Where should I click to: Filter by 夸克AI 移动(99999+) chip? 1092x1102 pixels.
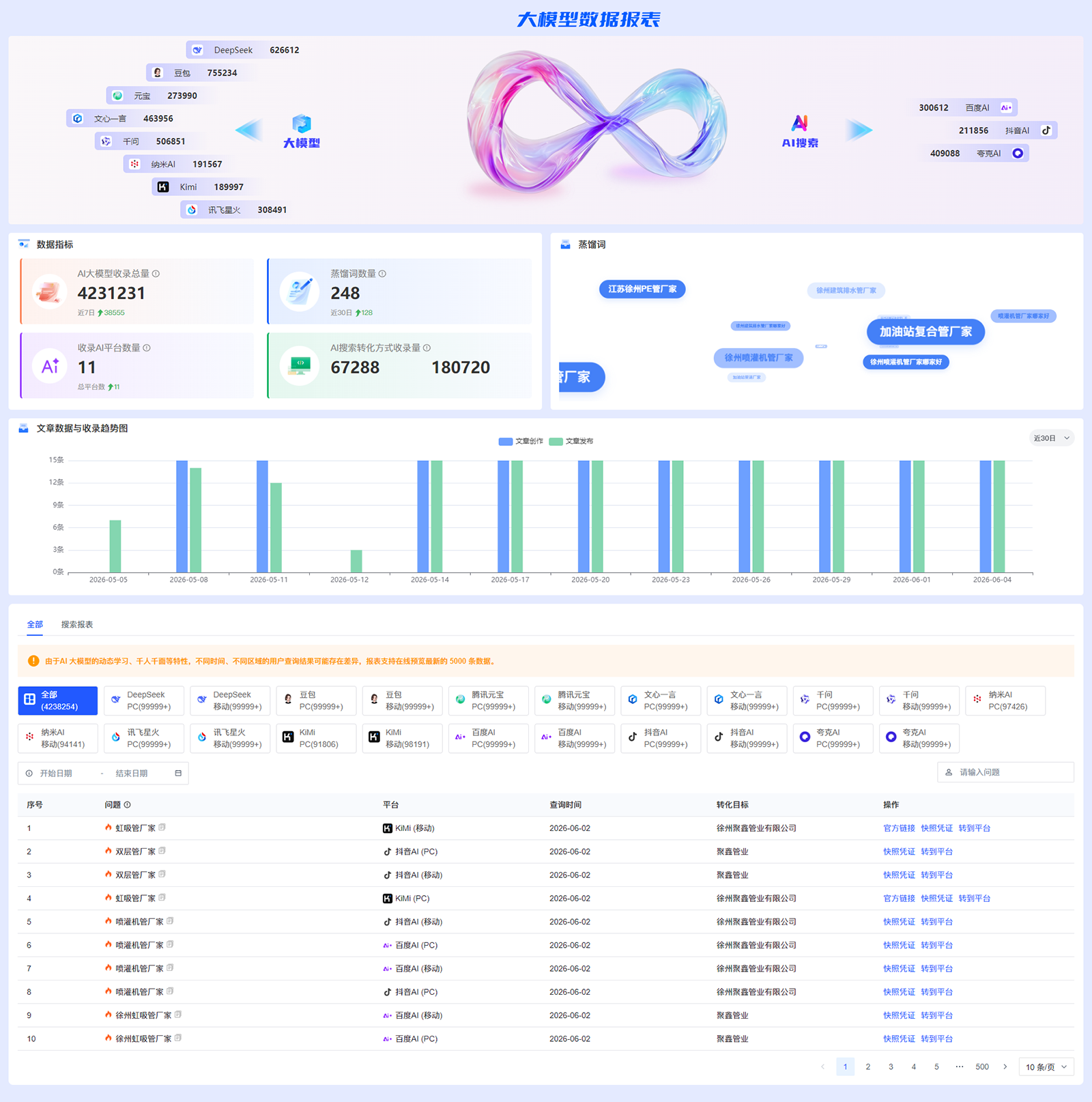pyautogui.click(x=919, y=738)
